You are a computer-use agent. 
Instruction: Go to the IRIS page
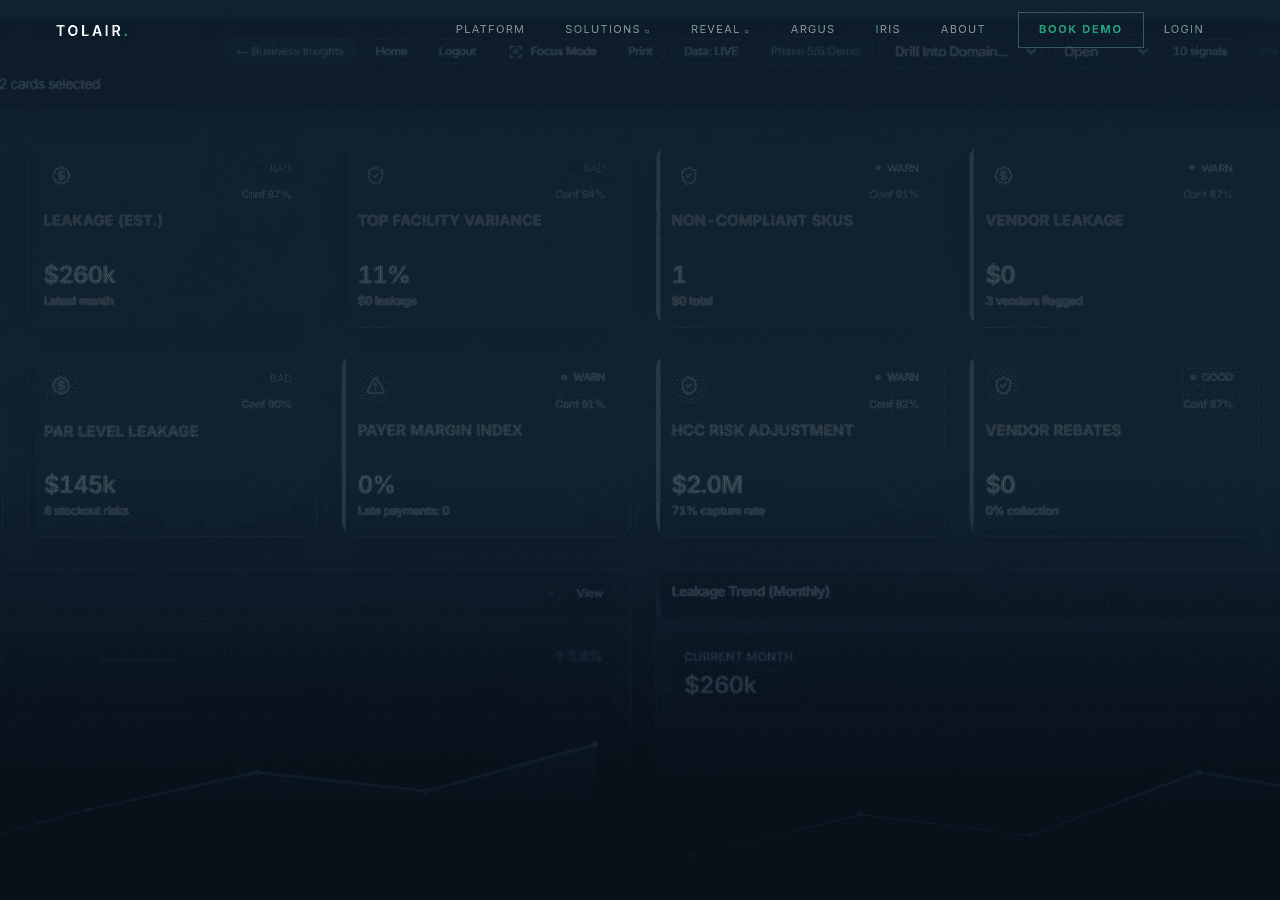tap(888, 30)
